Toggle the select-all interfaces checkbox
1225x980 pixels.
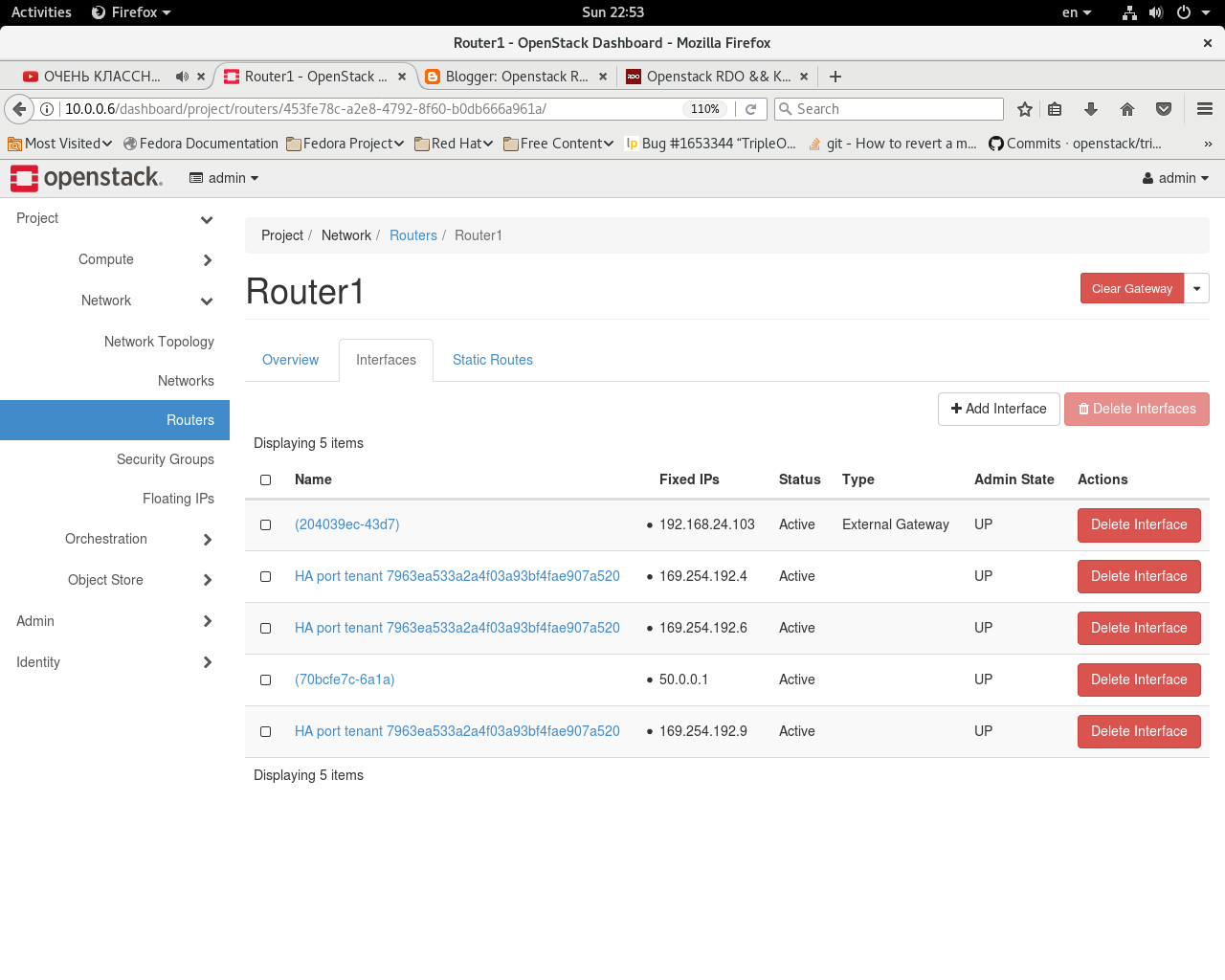[x=265, y=479]
